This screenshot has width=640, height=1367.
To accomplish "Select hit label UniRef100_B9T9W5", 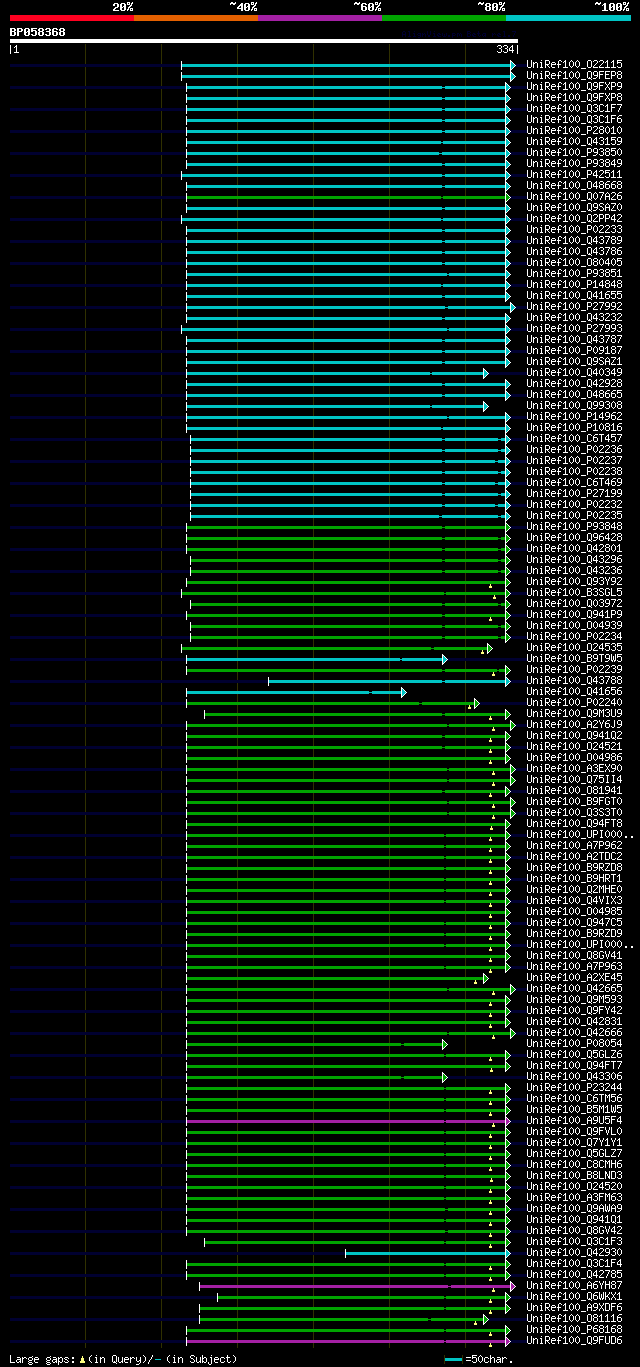I will click(574, 658).
